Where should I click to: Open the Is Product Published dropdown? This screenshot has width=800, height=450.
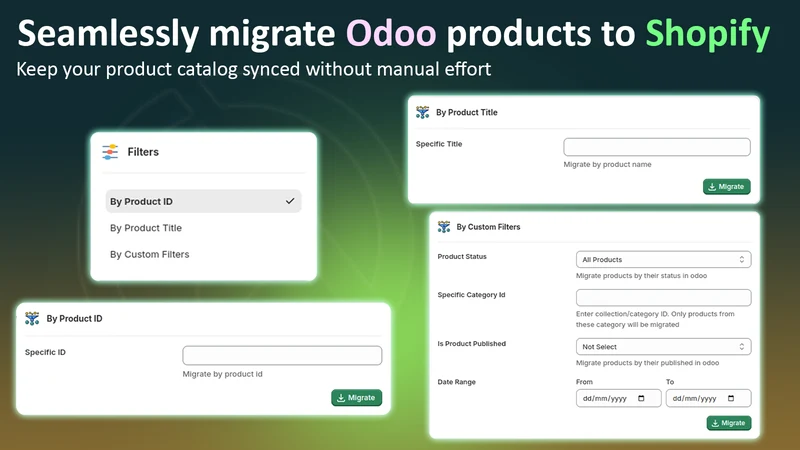tap(663, 347)
